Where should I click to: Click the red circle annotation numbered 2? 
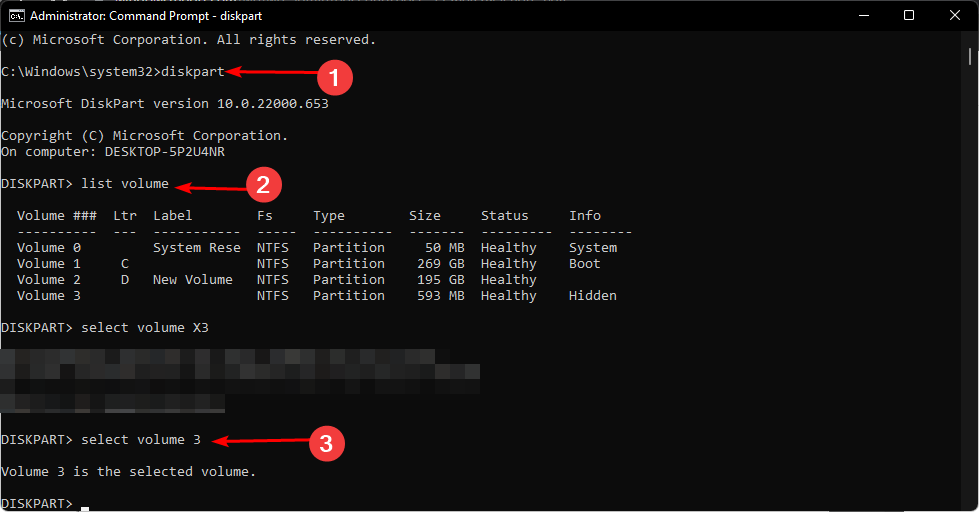click(263, 185)
